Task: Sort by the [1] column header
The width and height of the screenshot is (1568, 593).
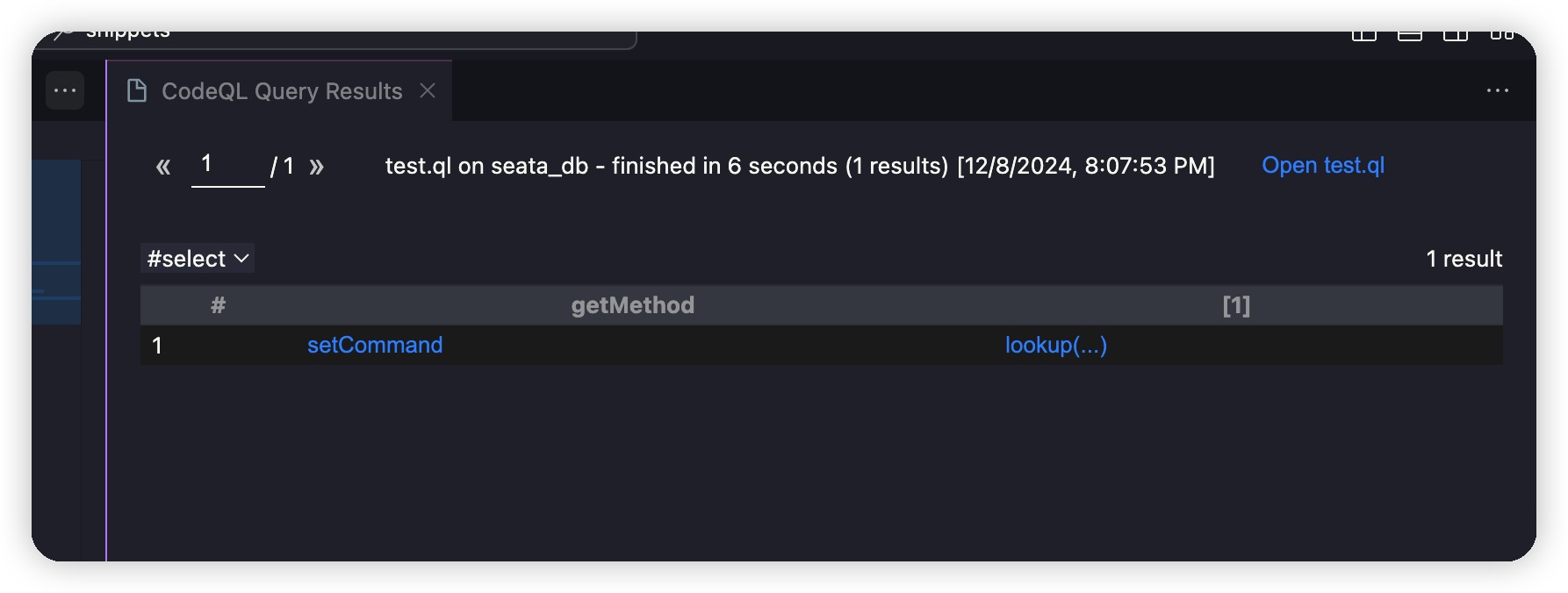Action: tap(1236, 305)
